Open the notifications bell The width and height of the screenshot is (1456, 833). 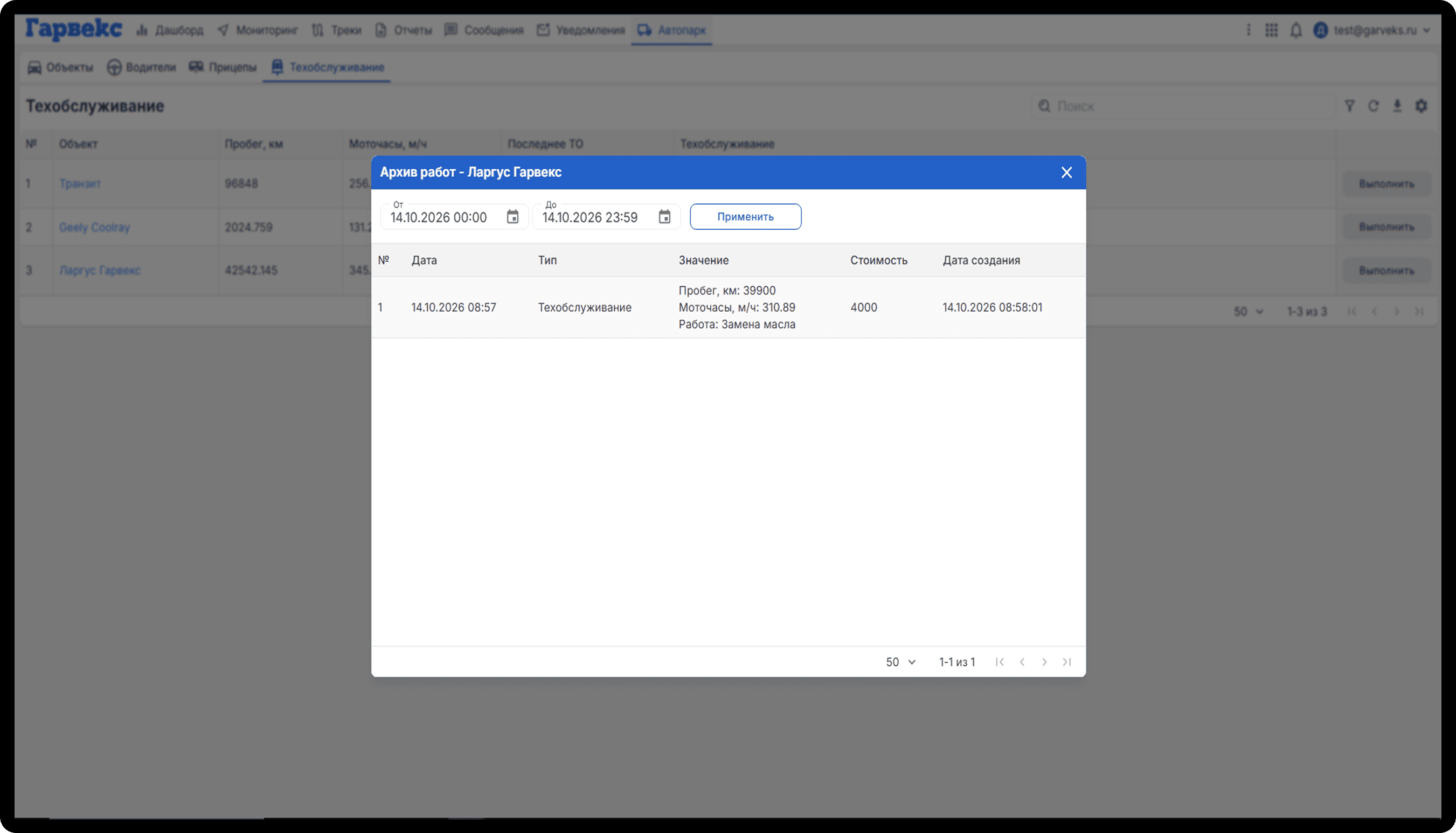coord(1296,30)
